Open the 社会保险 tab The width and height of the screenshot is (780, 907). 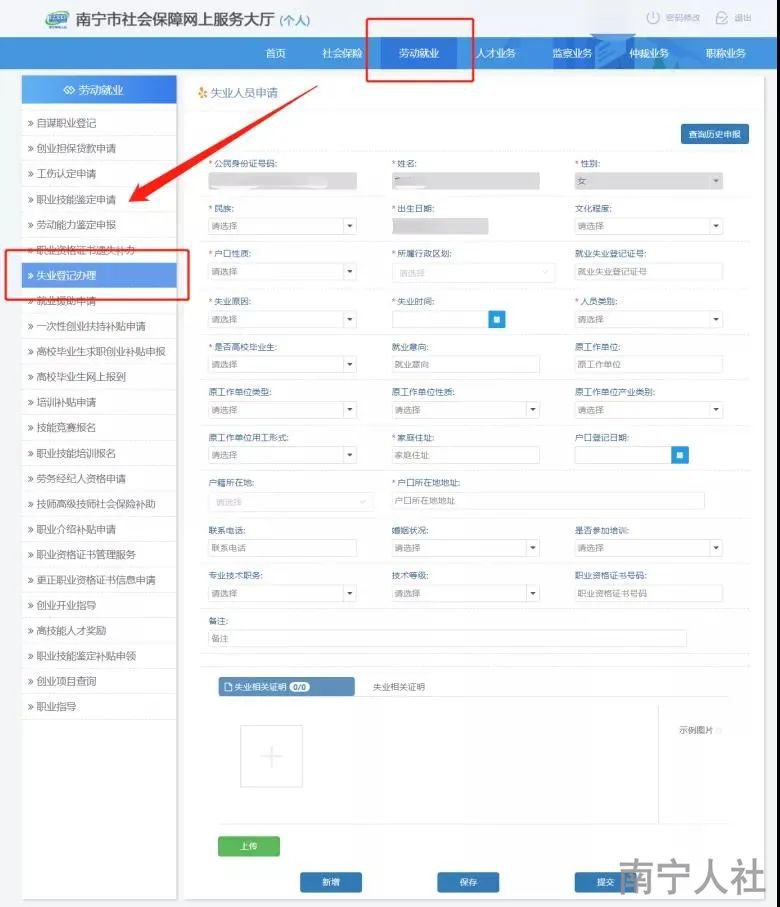342,53
